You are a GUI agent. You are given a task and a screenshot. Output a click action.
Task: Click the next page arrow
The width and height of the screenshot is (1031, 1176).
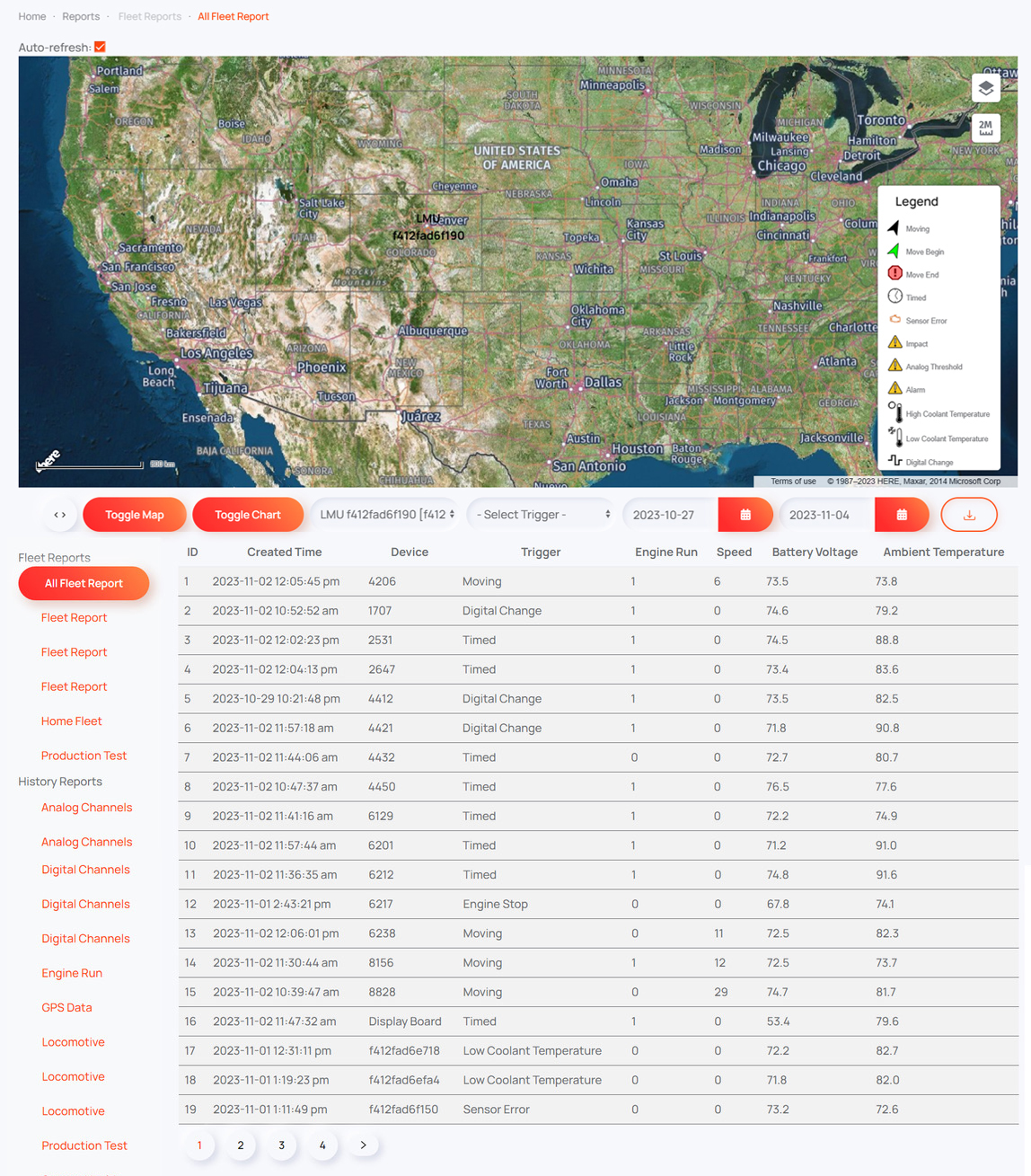tap(363, 1145)
